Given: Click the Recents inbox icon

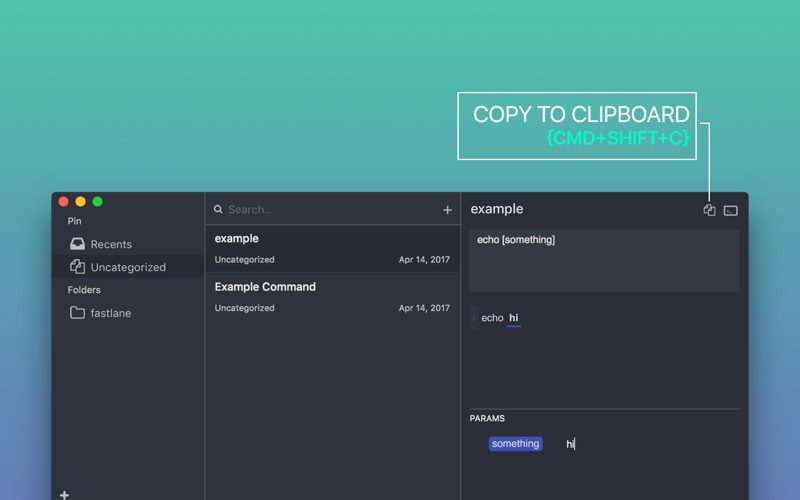Looking at the screenshot, I should coord(78,244).
